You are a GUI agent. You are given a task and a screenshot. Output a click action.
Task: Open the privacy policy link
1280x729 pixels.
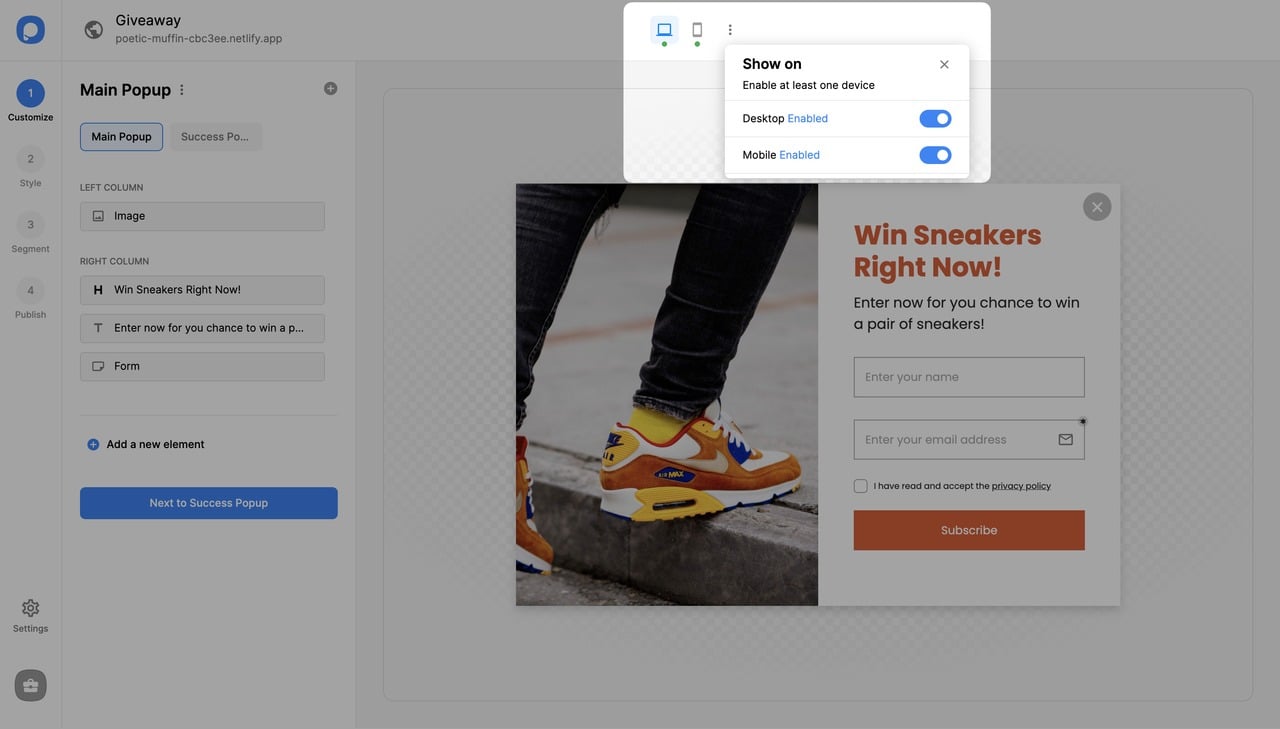(1021, 486)
